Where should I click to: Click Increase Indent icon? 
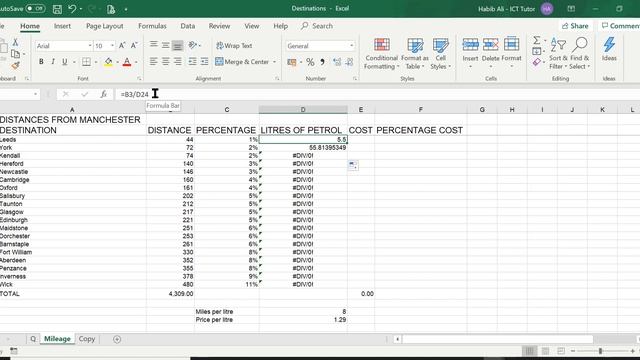204,62
